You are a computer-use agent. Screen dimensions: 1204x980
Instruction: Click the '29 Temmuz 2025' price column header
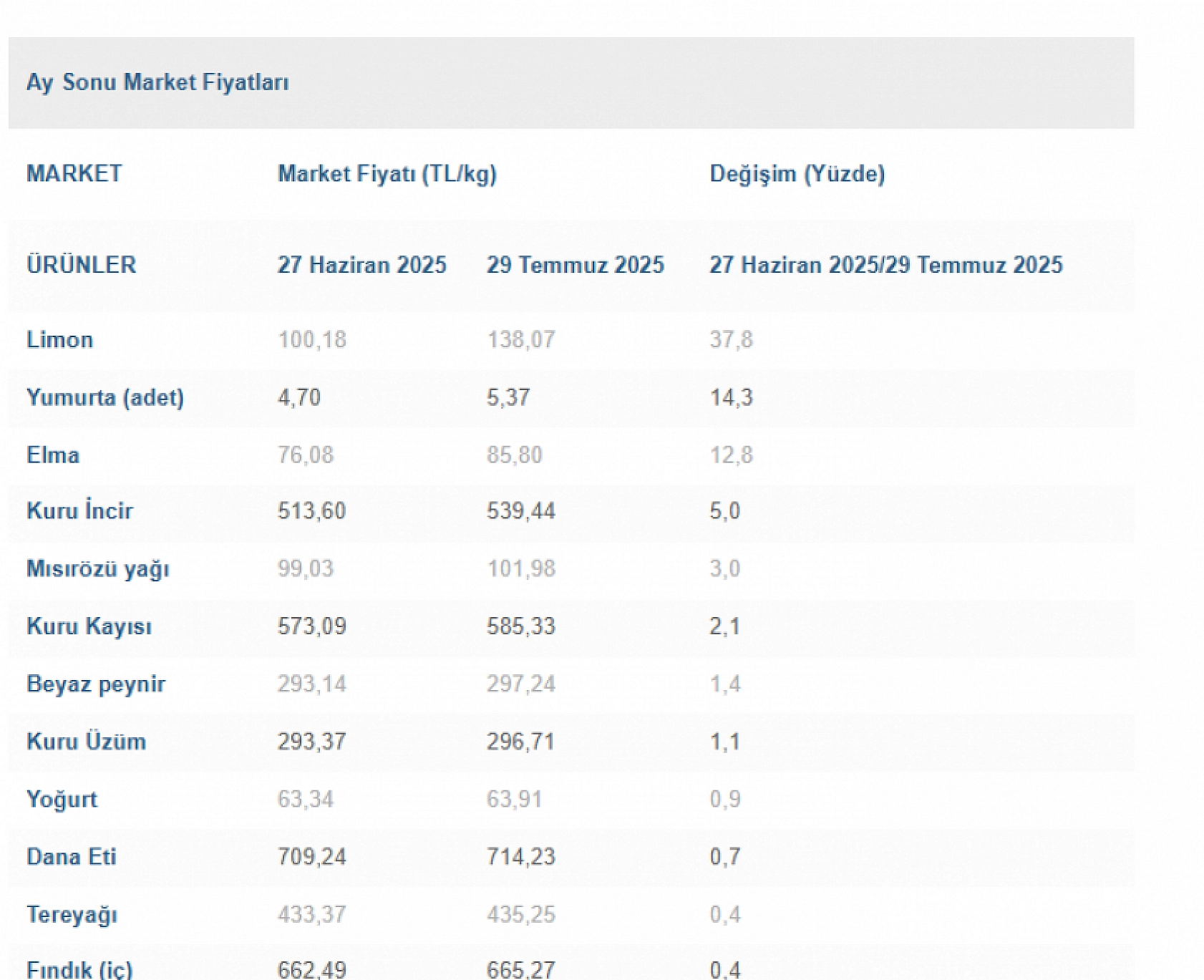coord(575,265)
